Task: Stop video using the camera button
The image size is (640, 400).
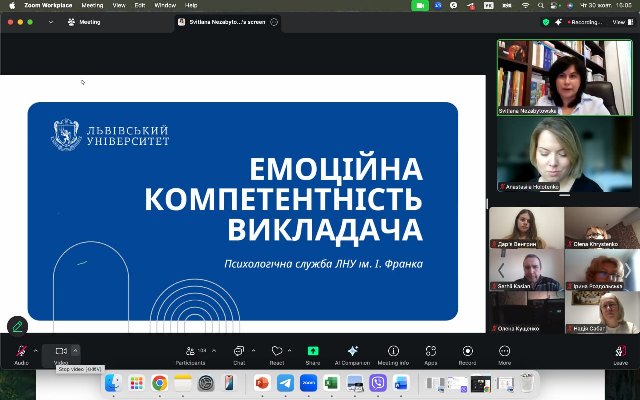Action: 61,352
